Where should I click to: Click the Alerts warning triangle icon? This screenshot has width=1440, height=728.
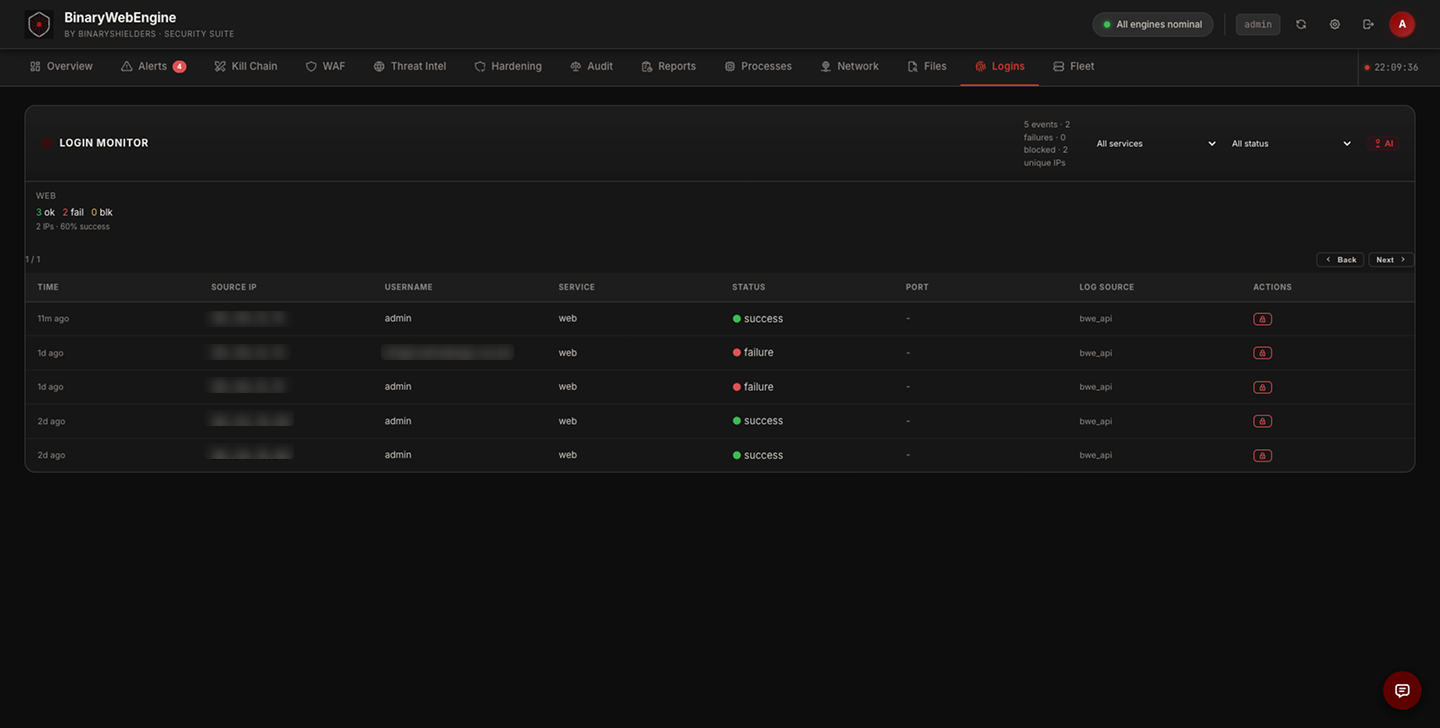coord(126,66)
